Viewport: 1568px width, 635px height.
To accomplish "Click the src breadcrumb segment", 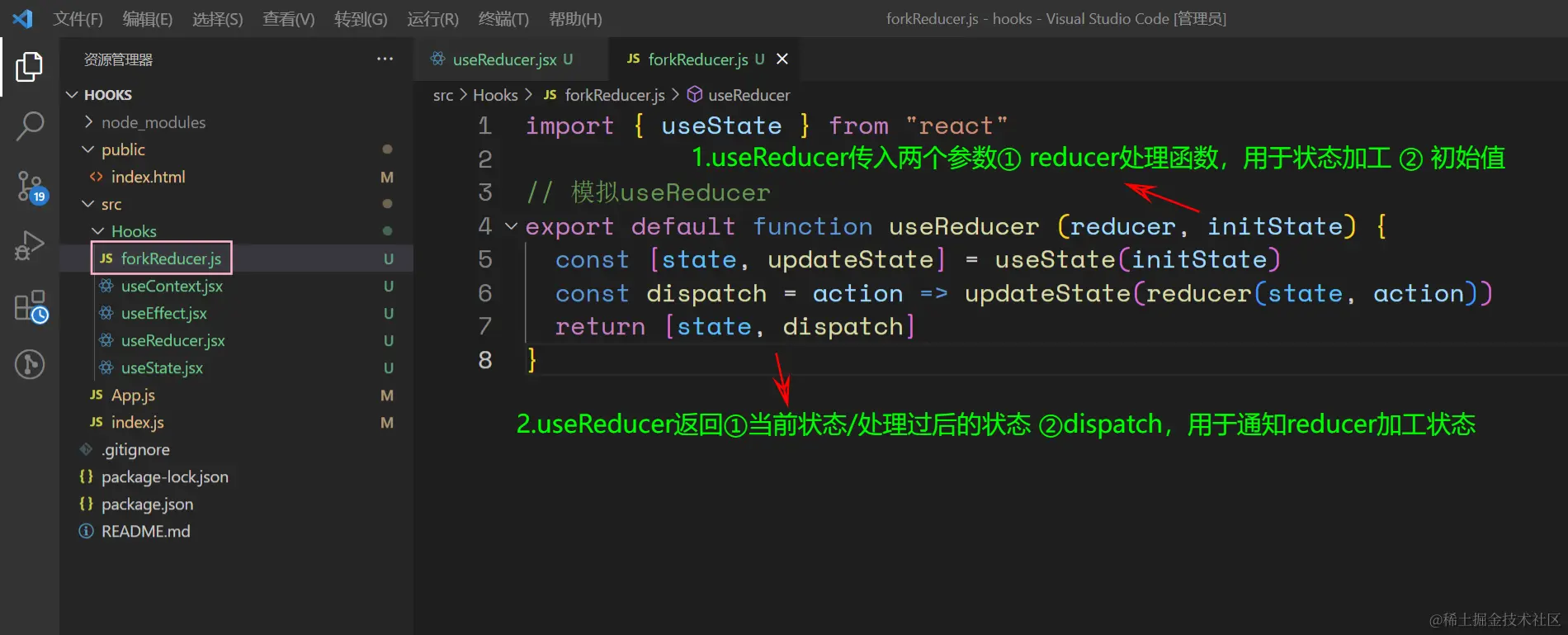I will [x=443, y=95].
